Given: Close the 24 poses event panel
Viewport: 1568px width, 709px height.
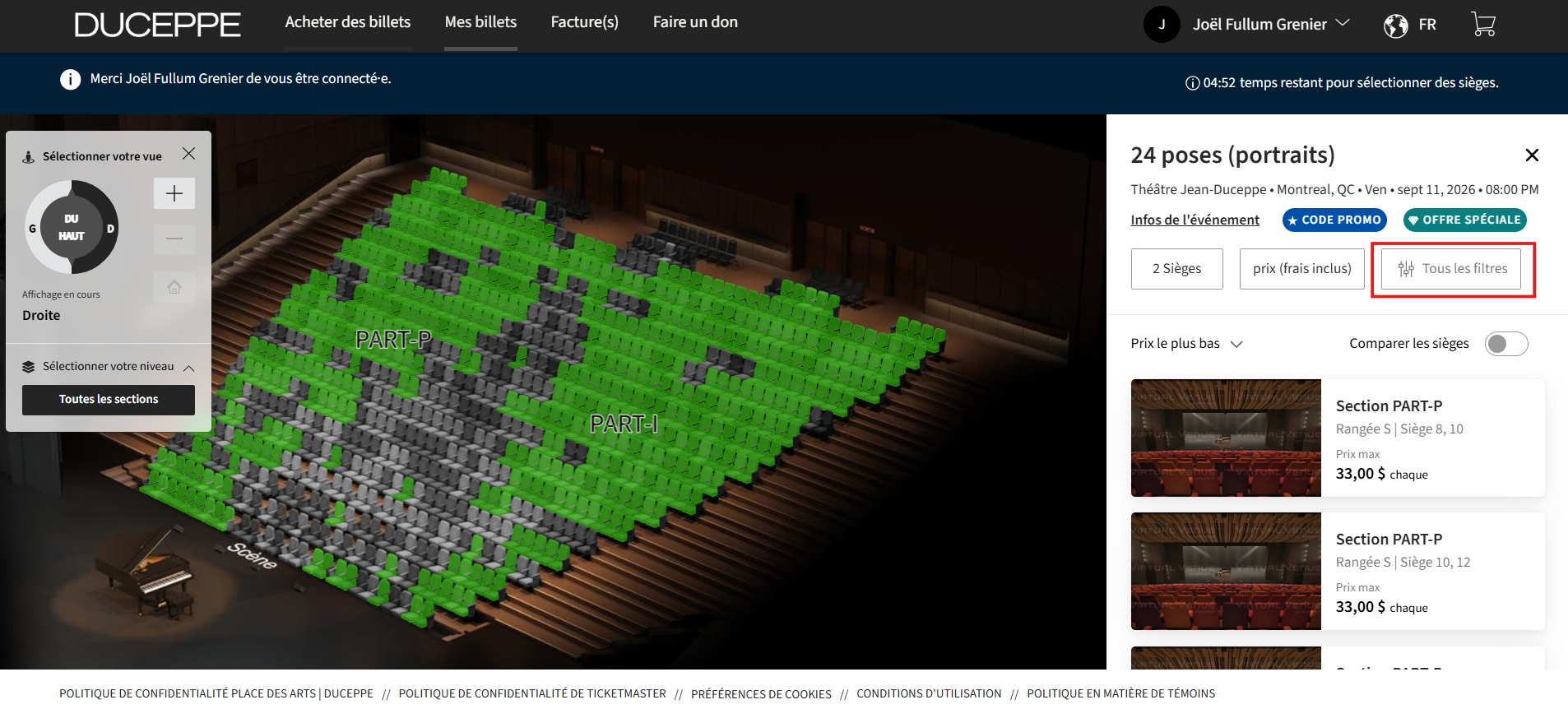Looking at the screenshot, I should click(x=1532, y=155).
